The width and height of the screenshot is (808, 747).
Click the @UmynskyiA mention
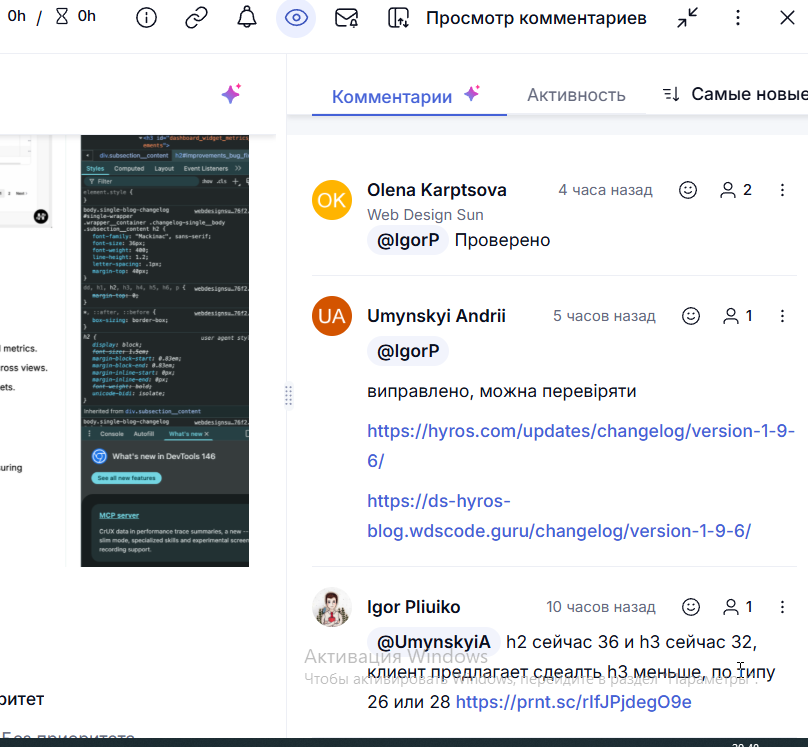click(x=433, y=642)
